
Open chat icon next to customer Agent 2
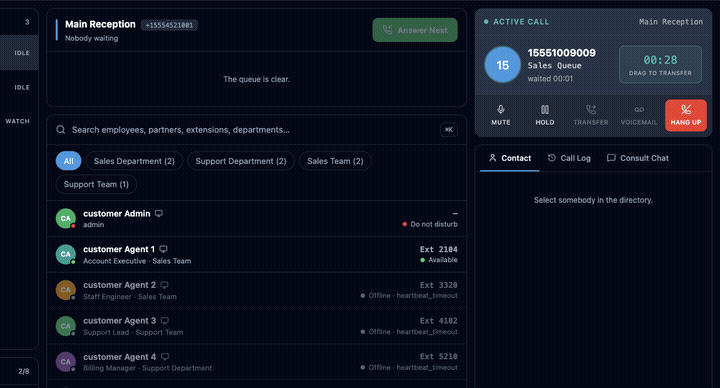point(164,285)
